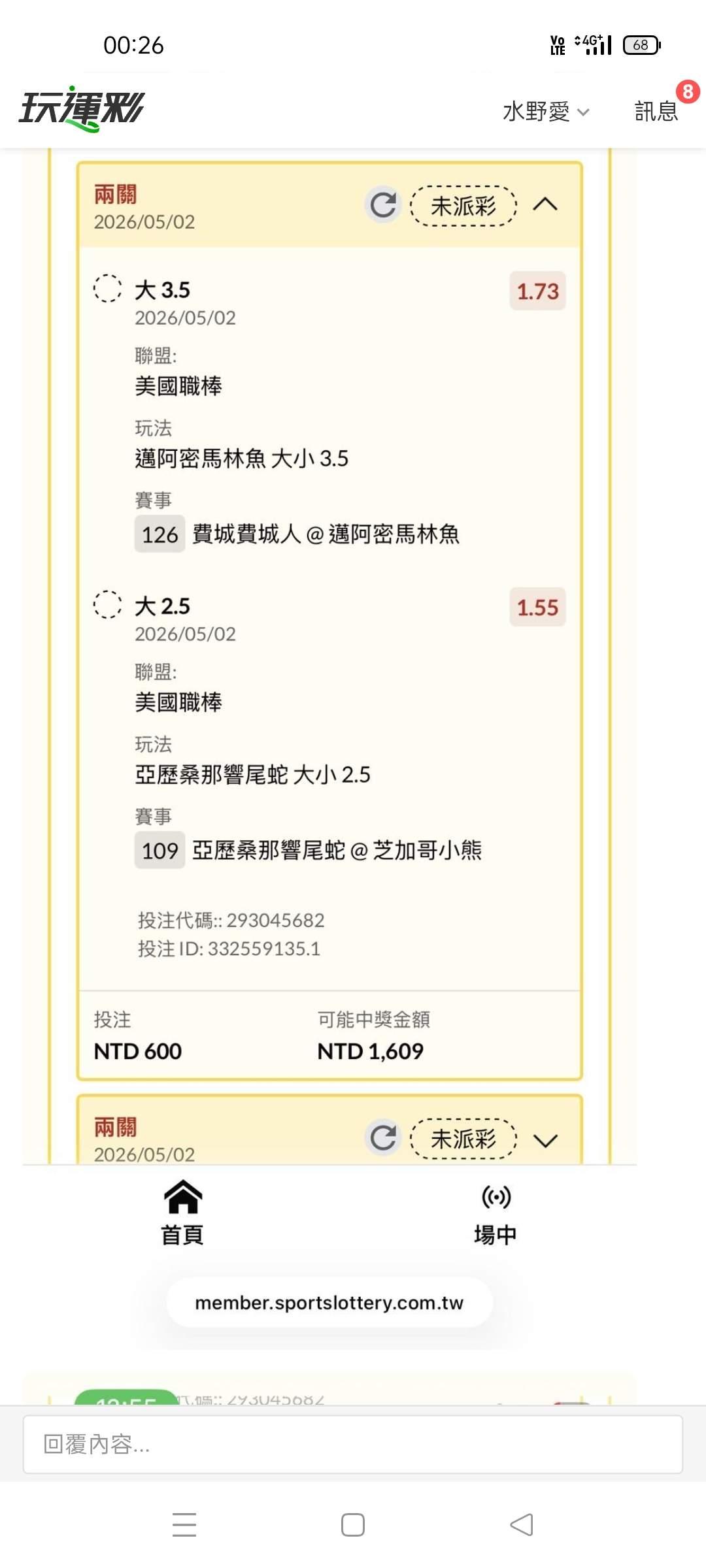This screenshot has height=1568, width=706.
Task: Open Android recent apps menu
Action: (x=184, y=1525)
